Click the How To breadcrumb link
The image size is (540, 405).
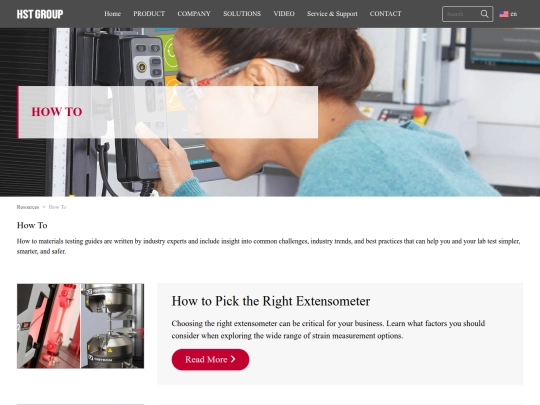coord(58,207)
